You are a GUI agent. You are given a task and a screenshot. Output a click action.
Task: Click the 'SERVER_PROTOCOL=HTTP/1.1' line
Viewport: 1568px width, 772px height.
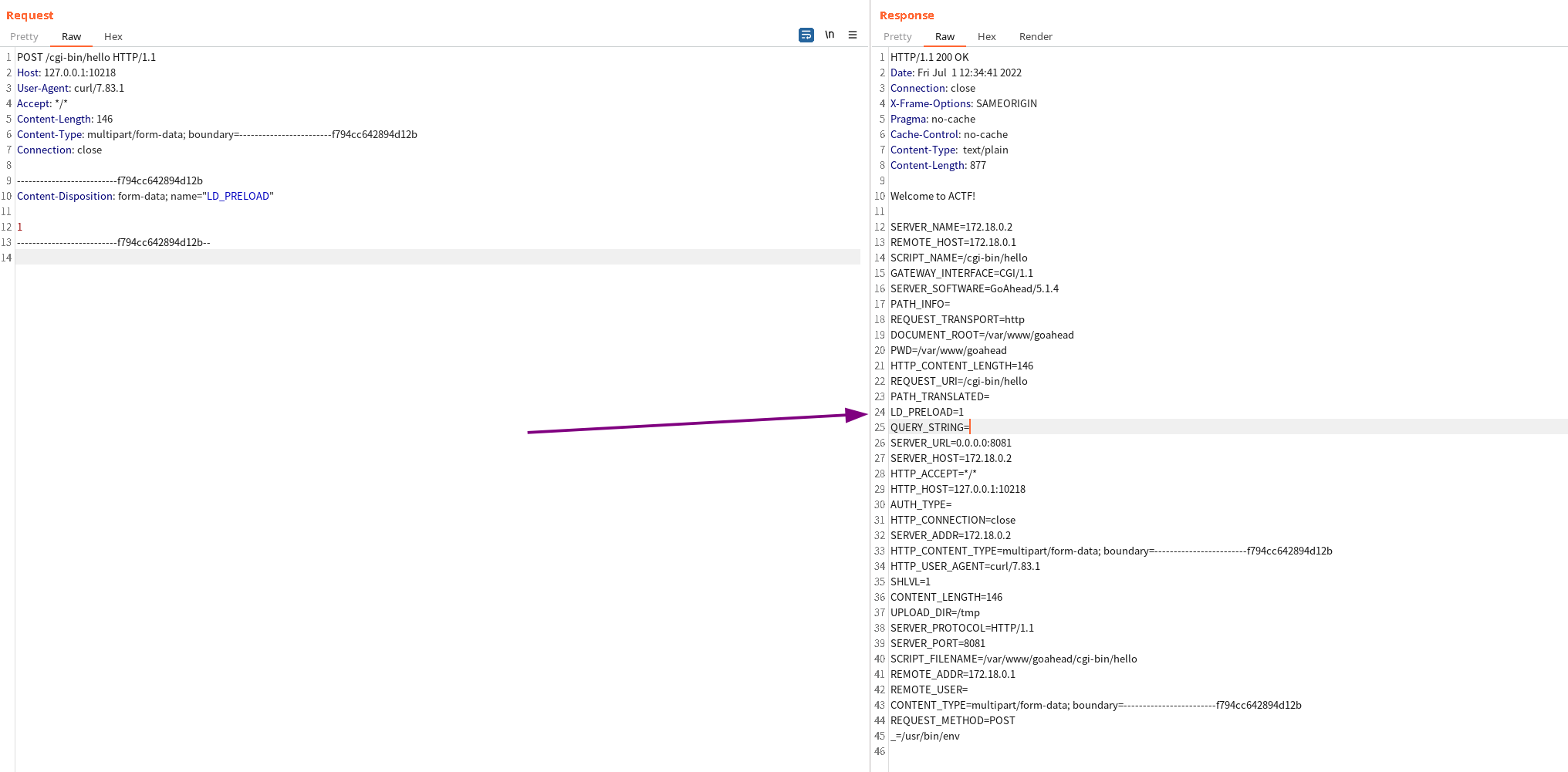(x=962, y=628)
